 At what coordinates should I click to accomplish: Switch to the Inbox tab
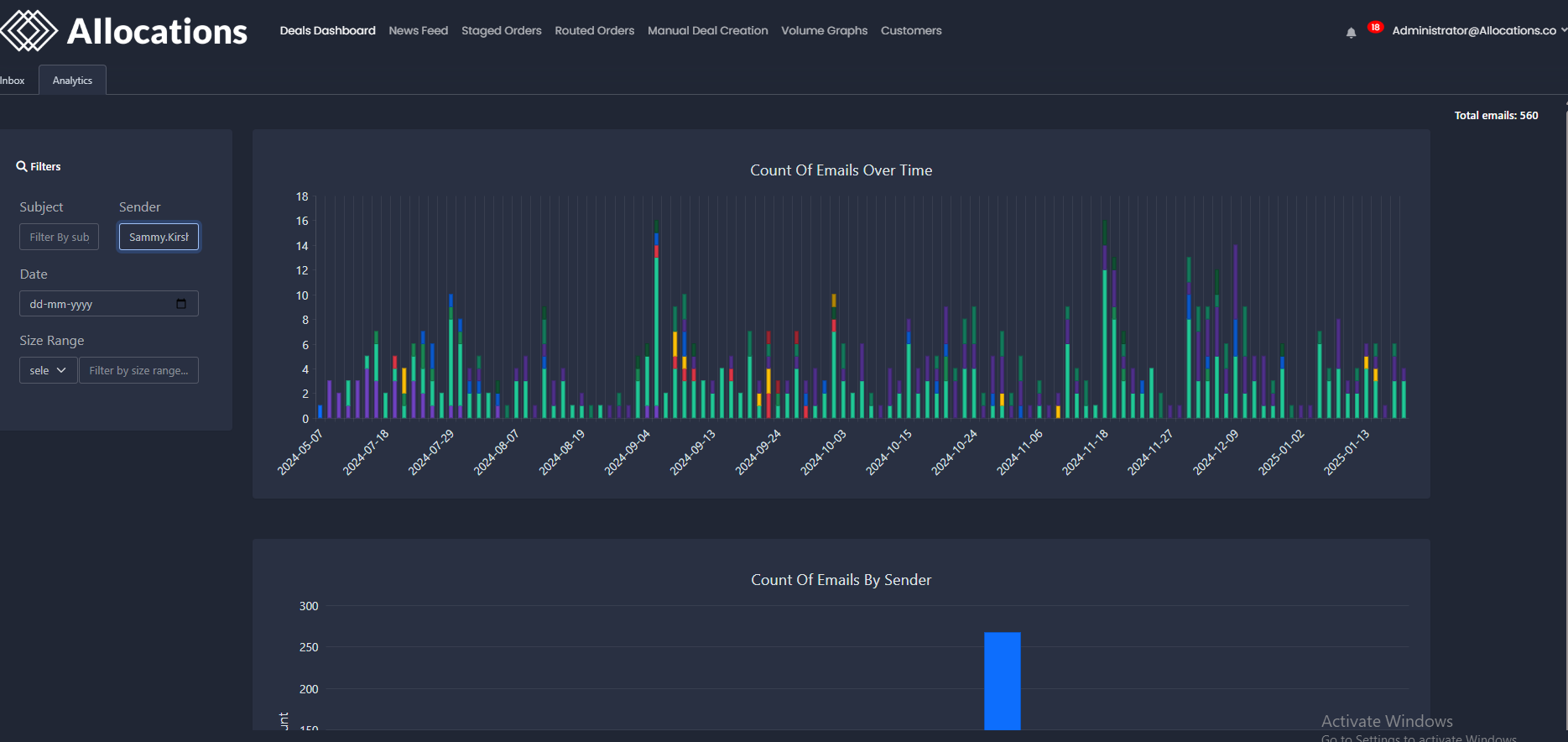(x=13, y=81)
